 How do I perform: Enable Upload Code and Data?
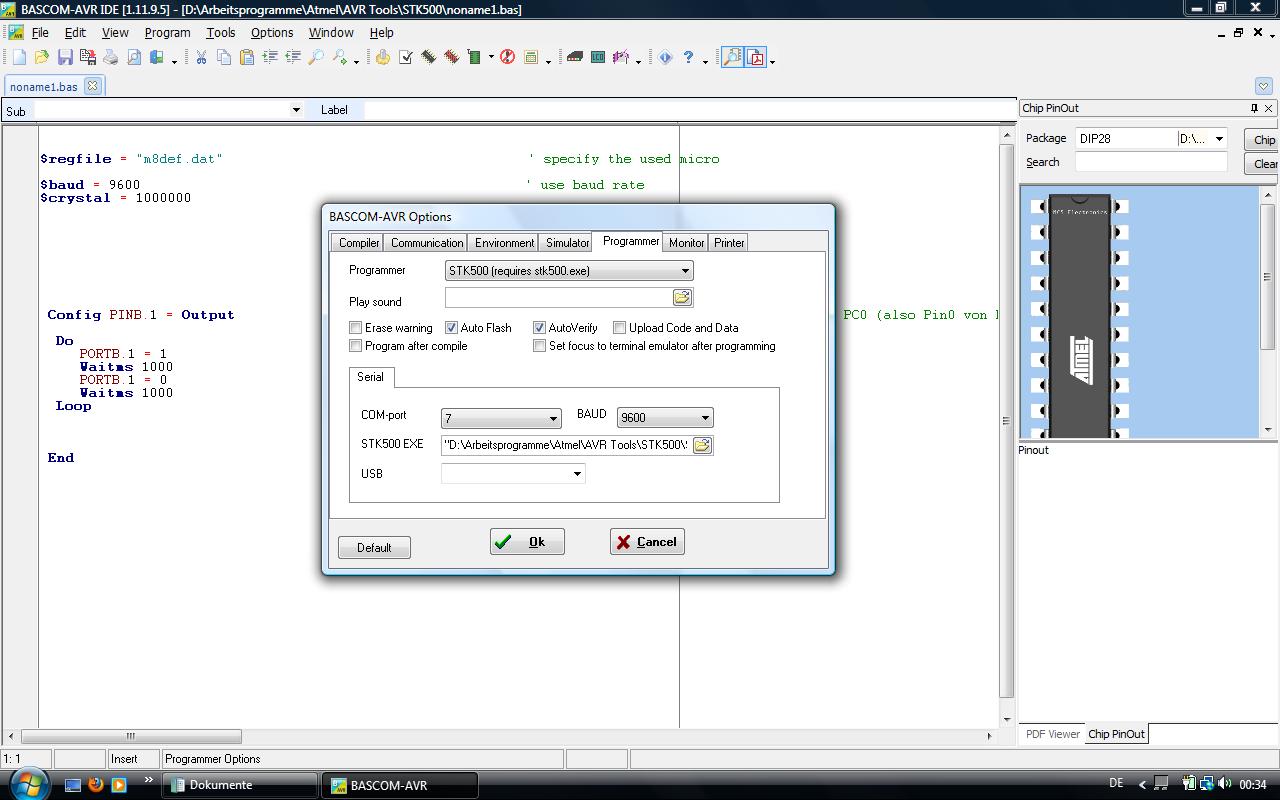tap(619, 328)
